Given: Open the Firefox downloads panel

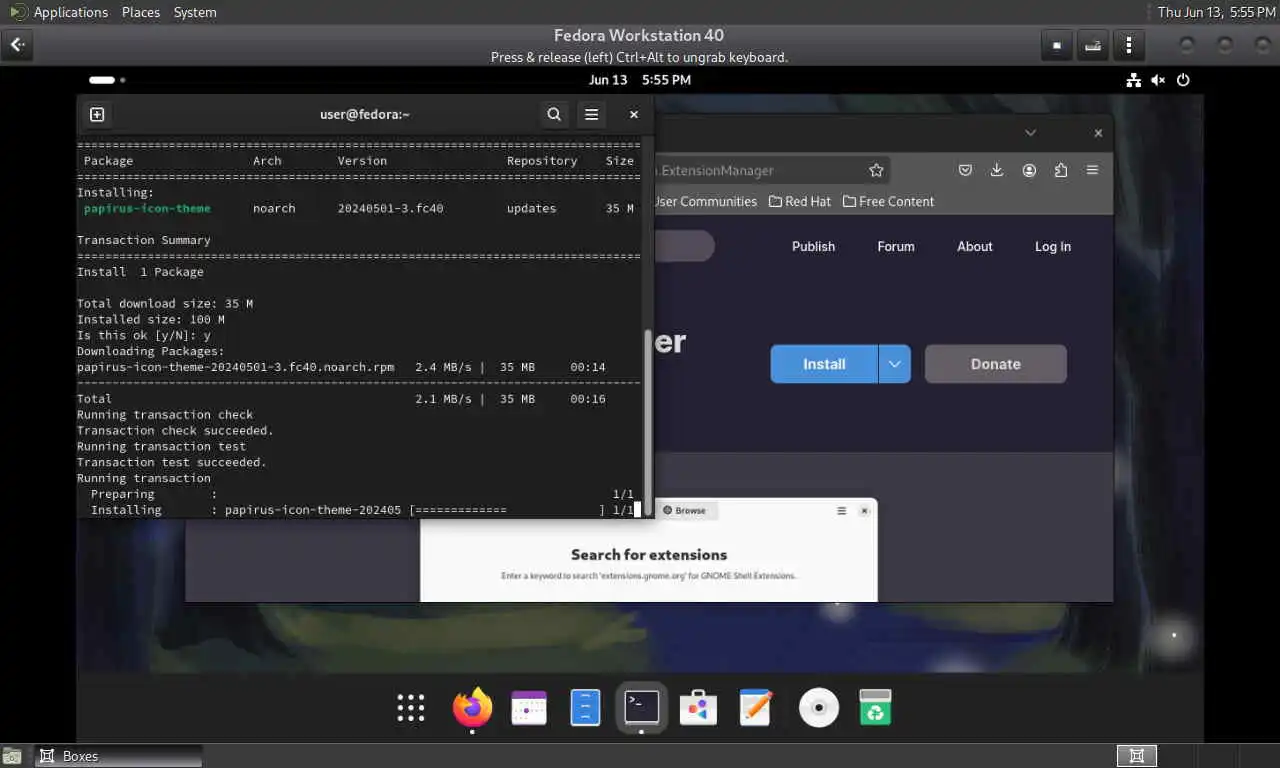Looking at the screenshot, I should [997, 170].
